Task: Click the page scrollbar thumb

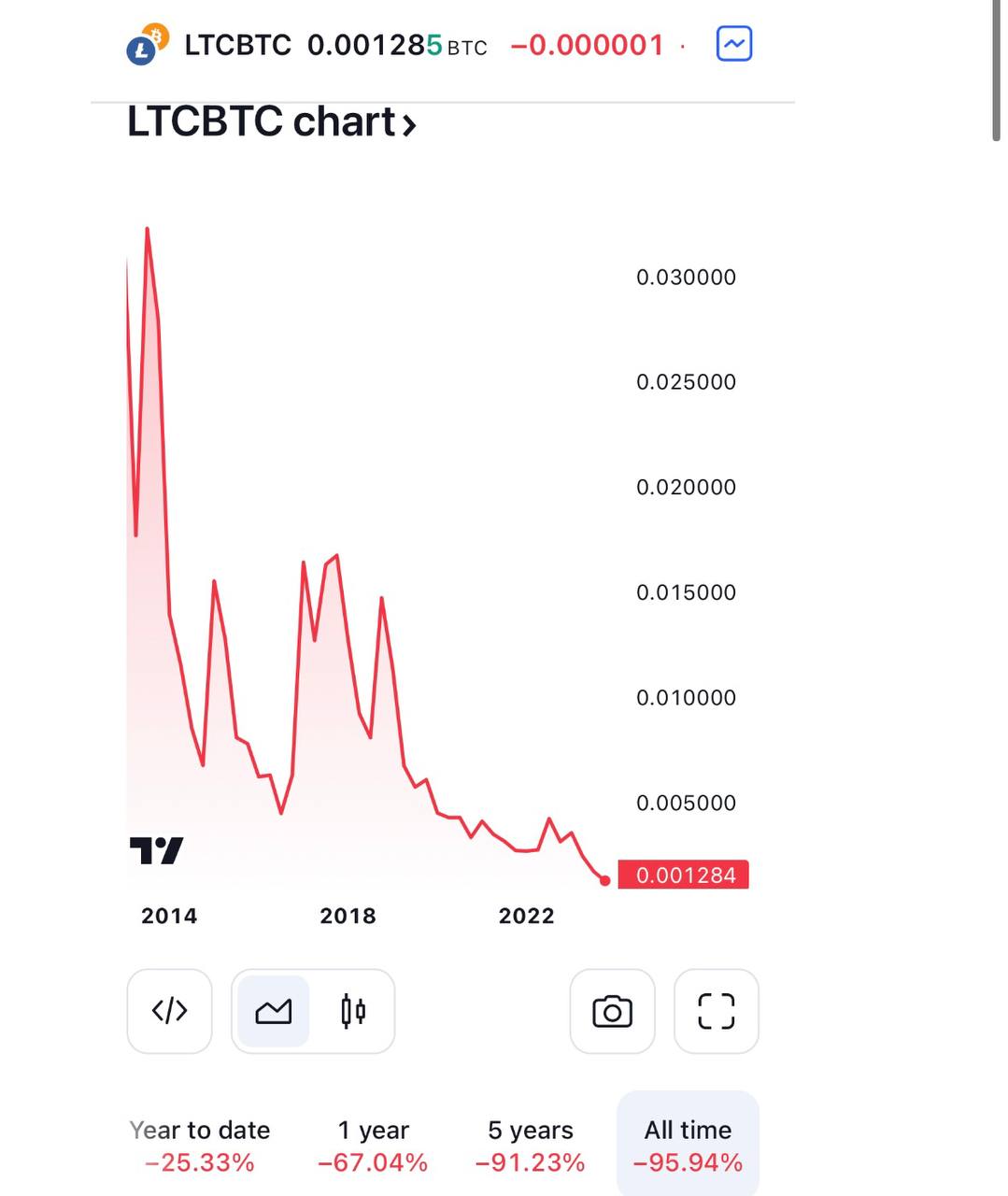Action: [x=996, y=71]
